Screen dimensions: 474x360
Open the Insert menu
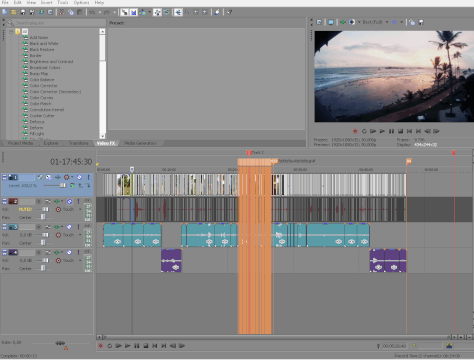pyautogui.click(x=46, y=2)
